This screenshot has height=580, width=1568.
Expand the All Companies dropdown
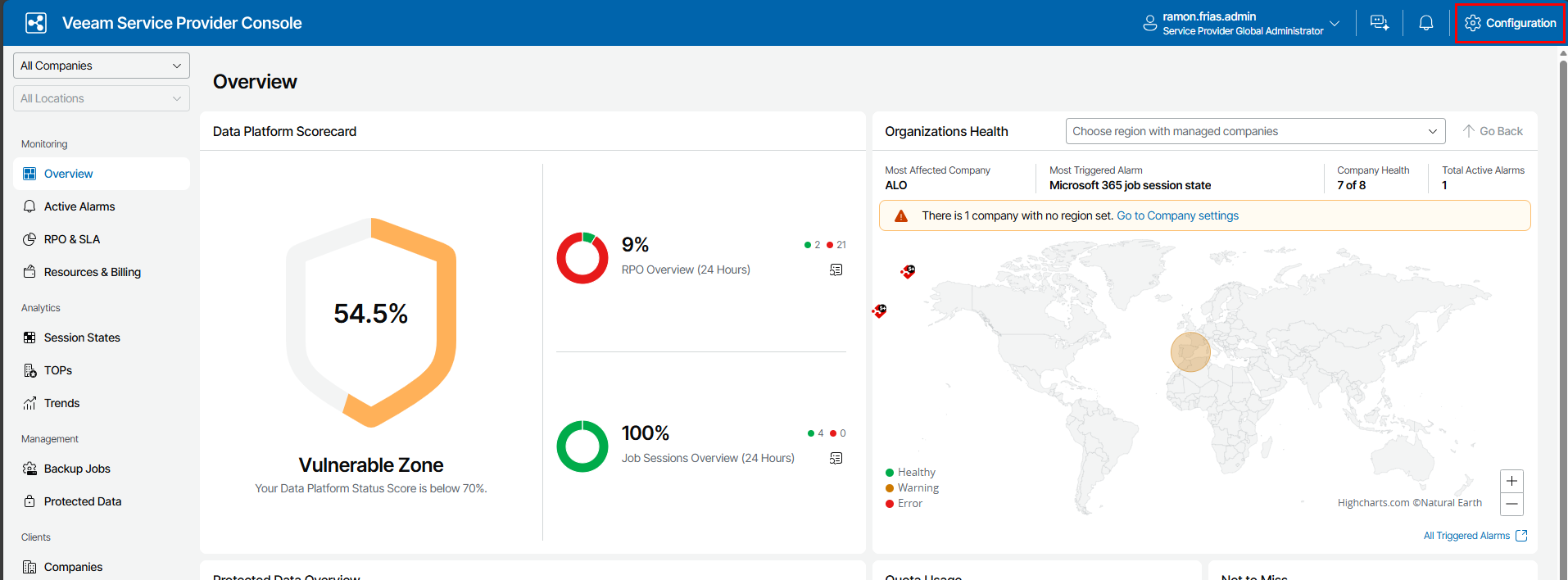102,66
